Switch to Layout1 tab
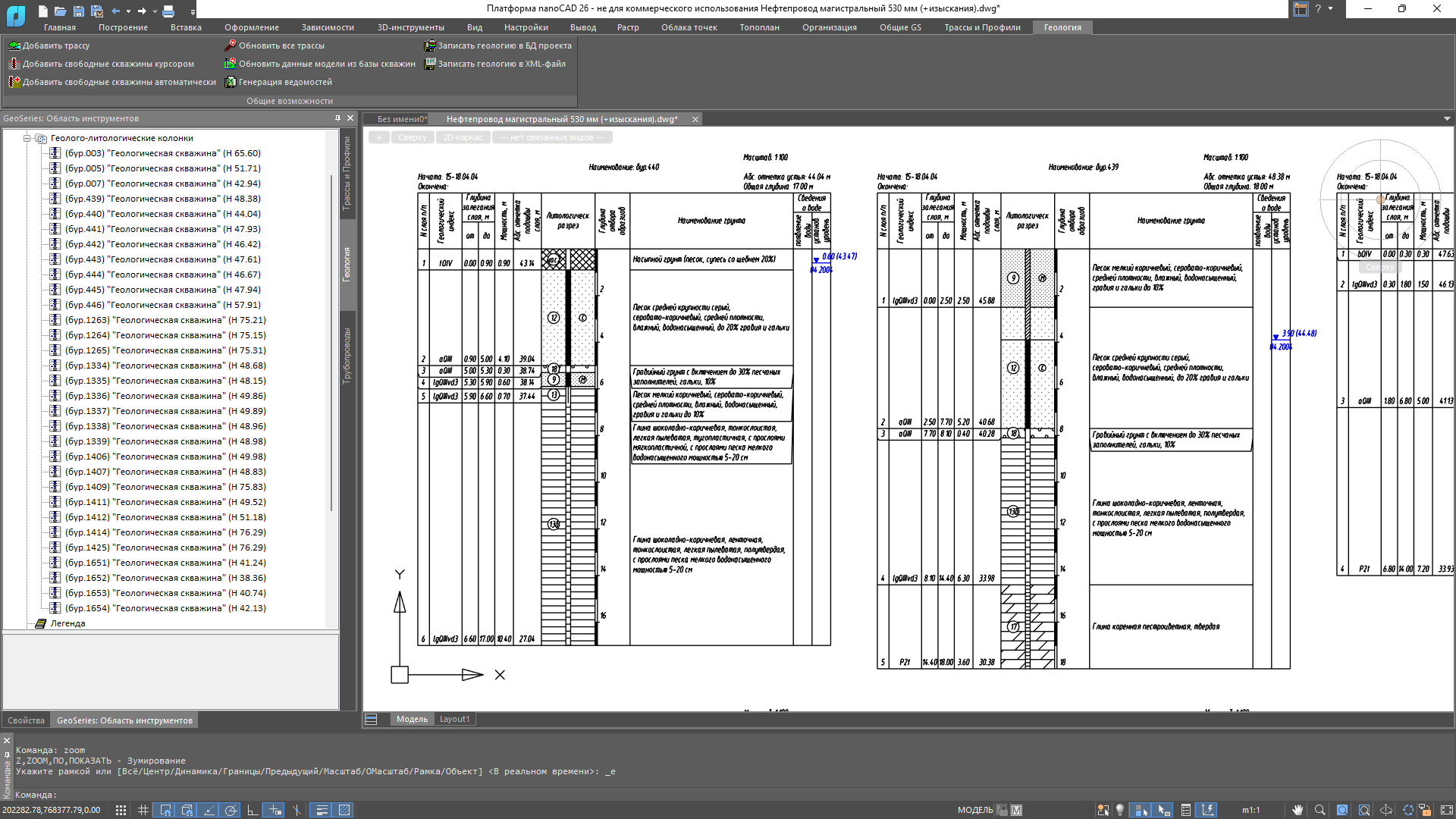This screenshot has width=1456, height=819. pos(454,719)
